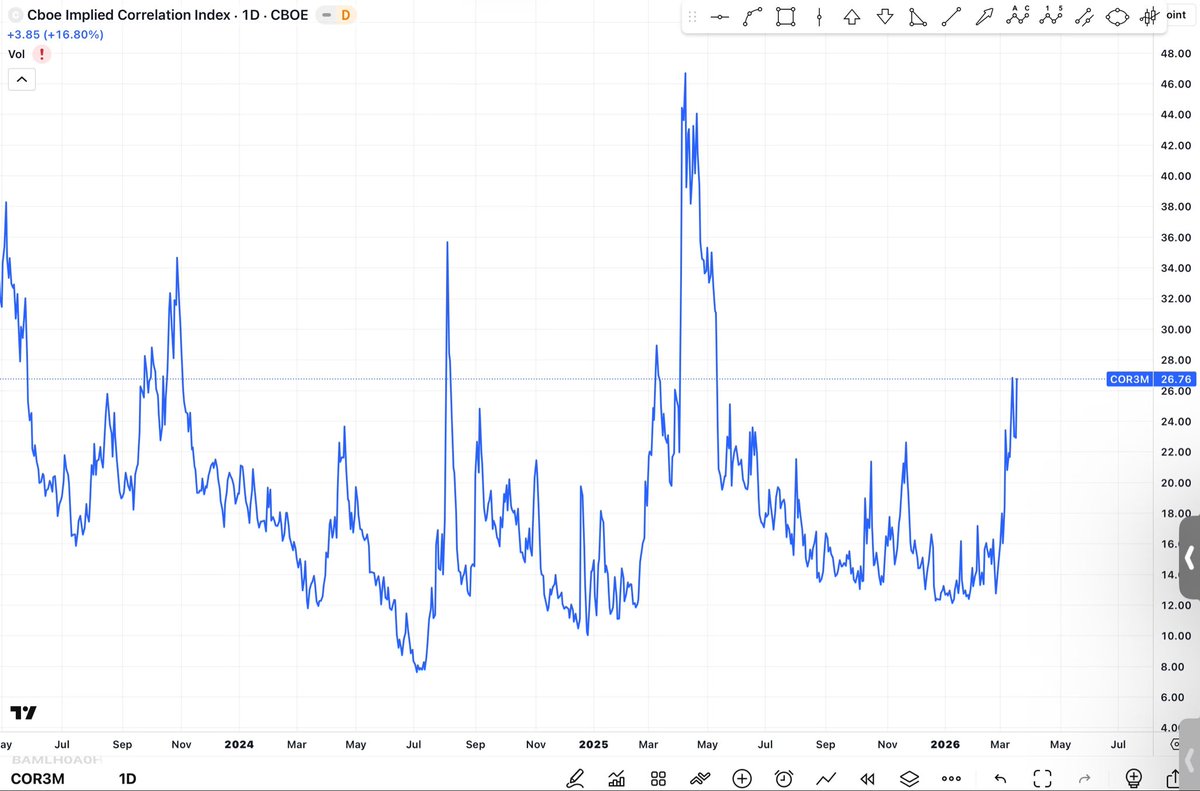
Task: Select the arrow drawing tool
Action: 985,17
